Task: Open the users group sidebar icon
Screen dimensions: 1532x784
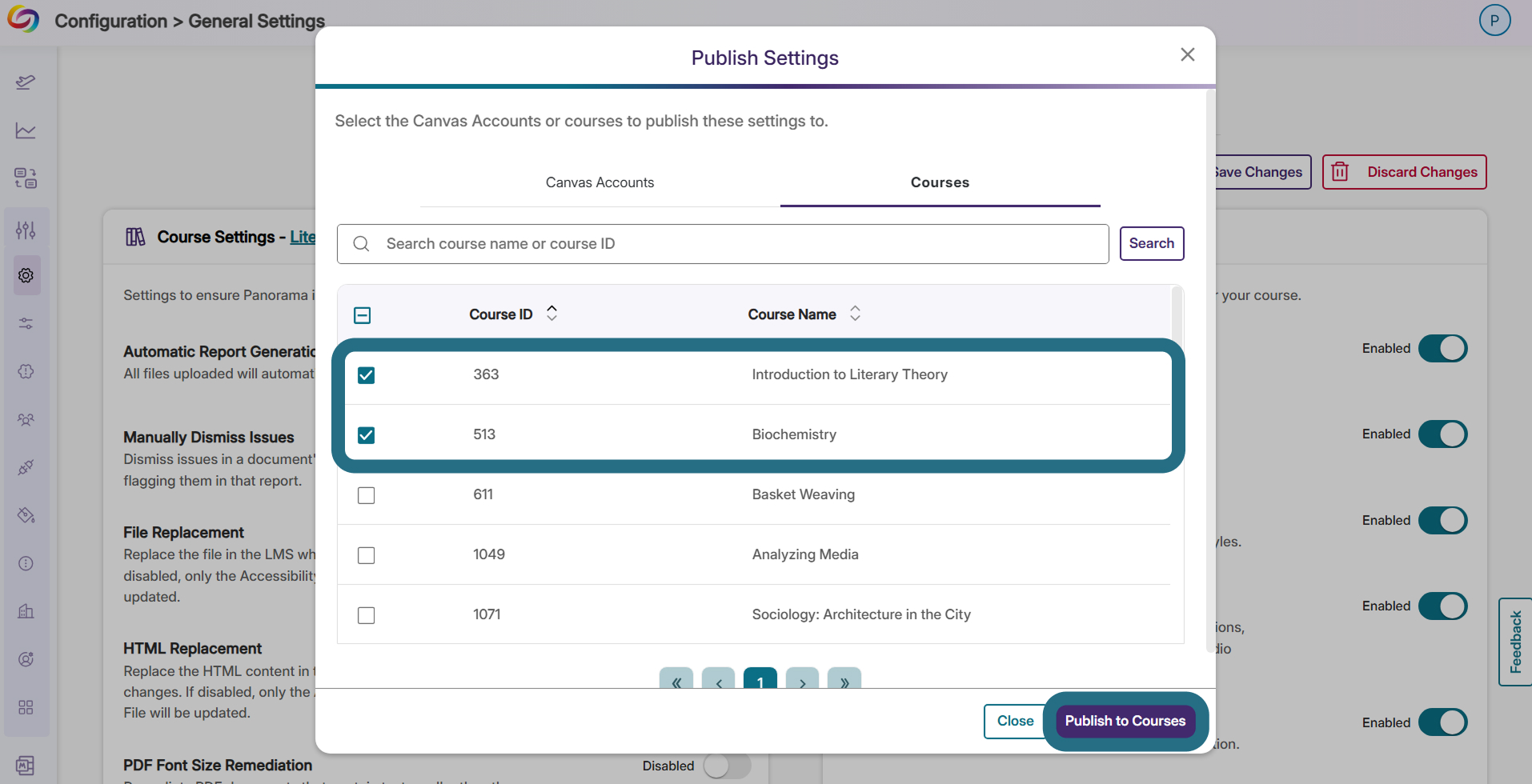Action: click(26, 419)
